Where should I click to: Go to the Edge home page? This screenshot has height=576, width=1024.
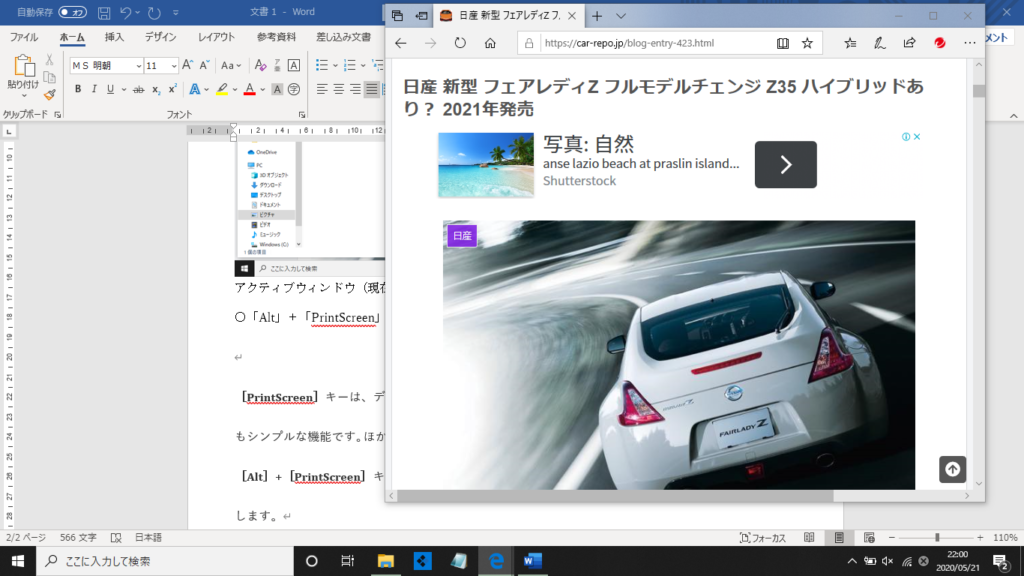coord(490,43)
